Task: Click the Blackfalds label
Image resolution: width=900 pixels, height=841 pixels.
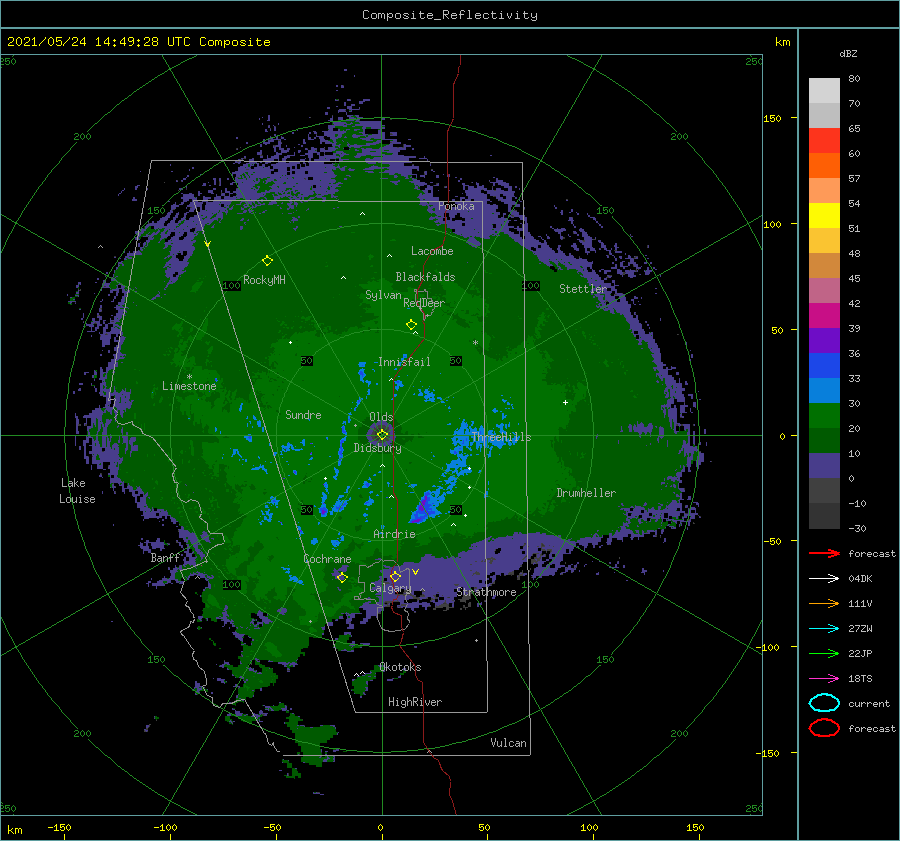Action: (425, 277)
